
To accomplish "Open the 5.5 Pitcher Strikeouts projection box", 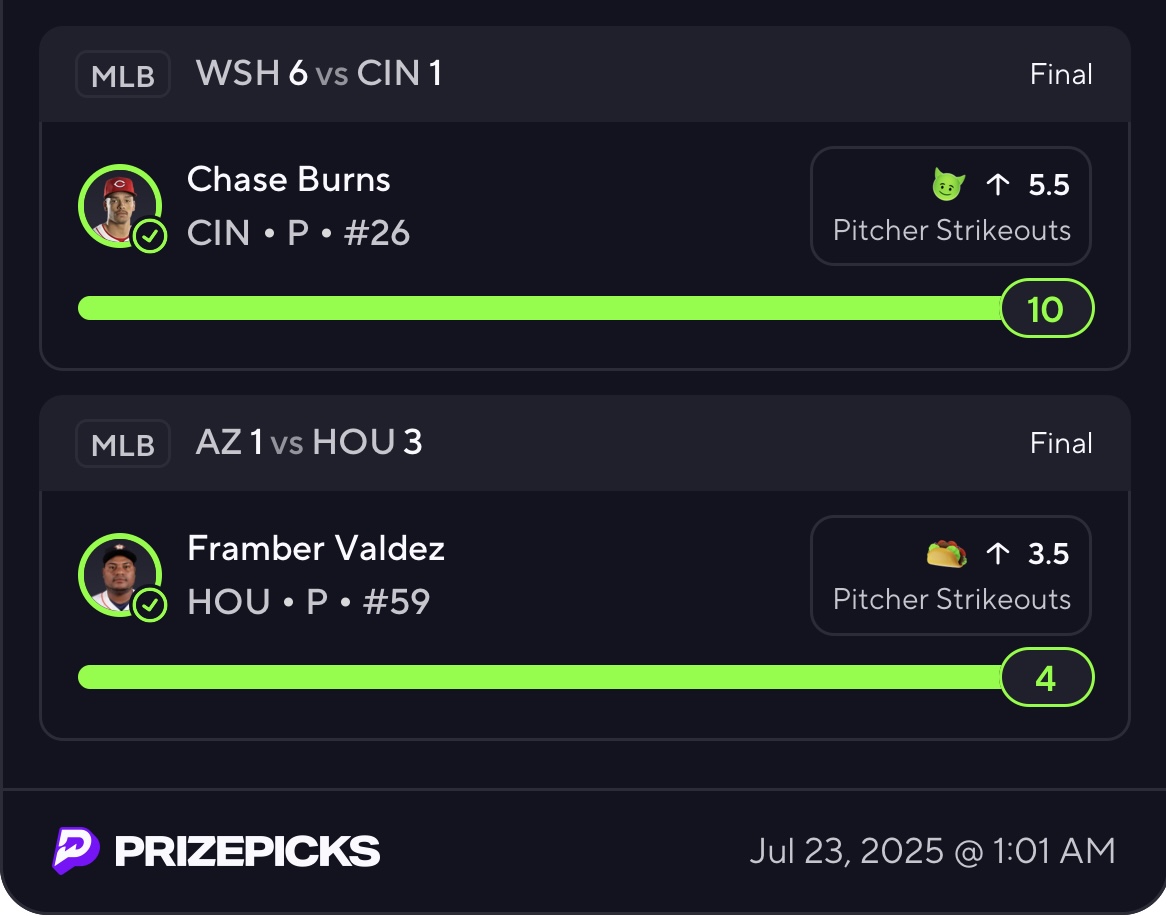I will point(950,206).
